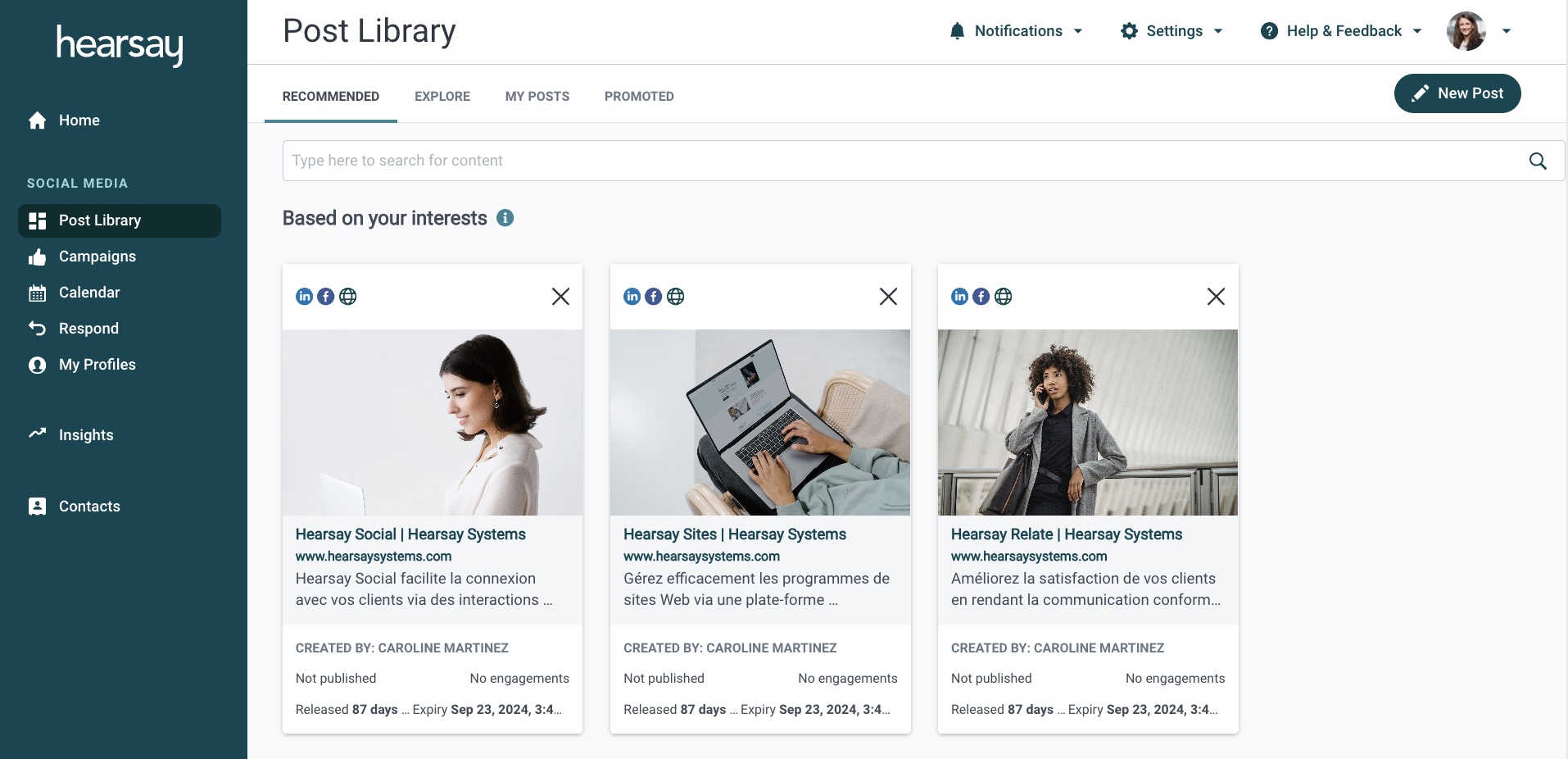Switch to the Recommended tab
Viewport: 1568px width, 759px height.
331,97
